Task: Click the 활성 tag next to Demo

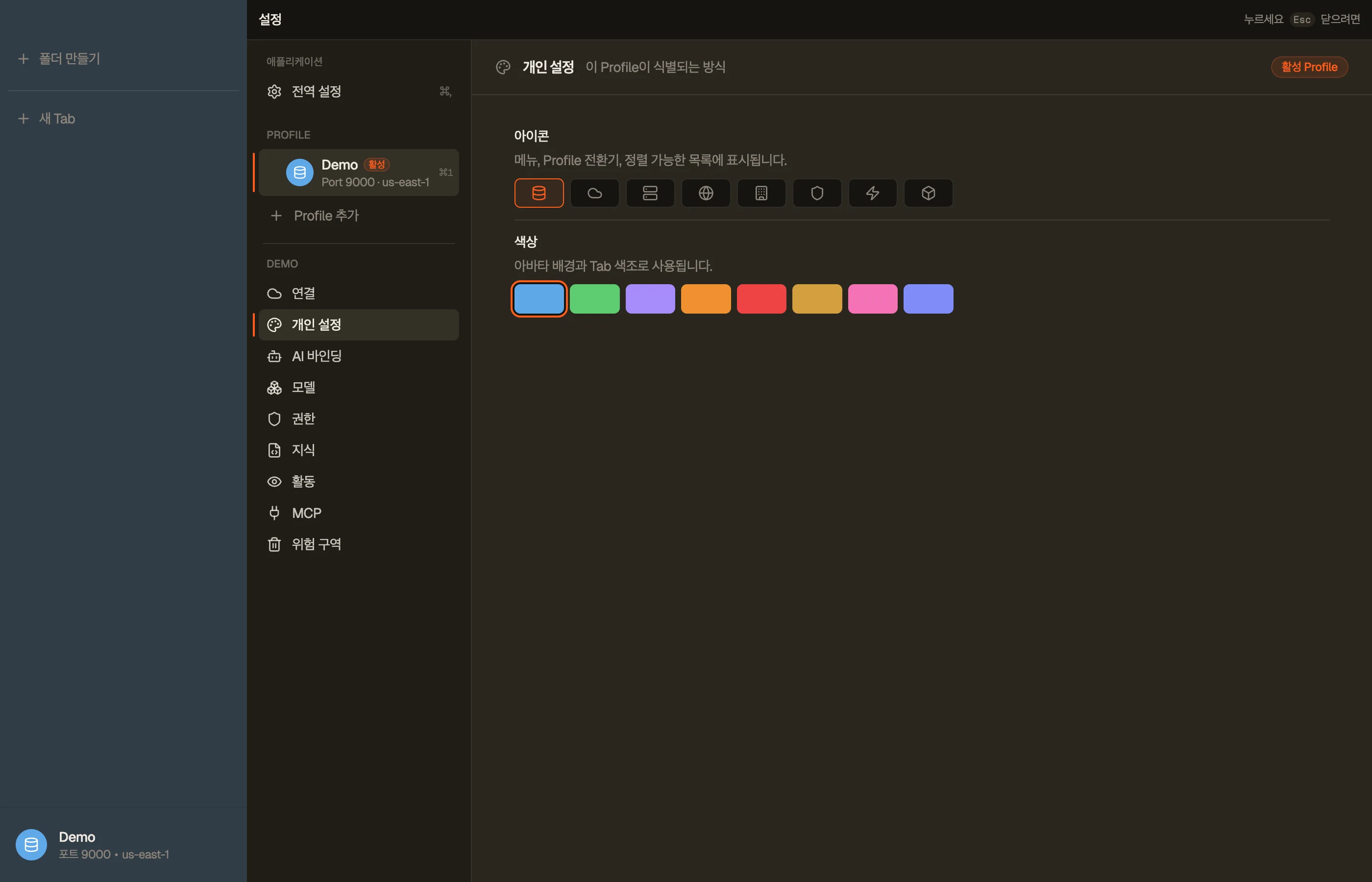Action: [376, 164]
